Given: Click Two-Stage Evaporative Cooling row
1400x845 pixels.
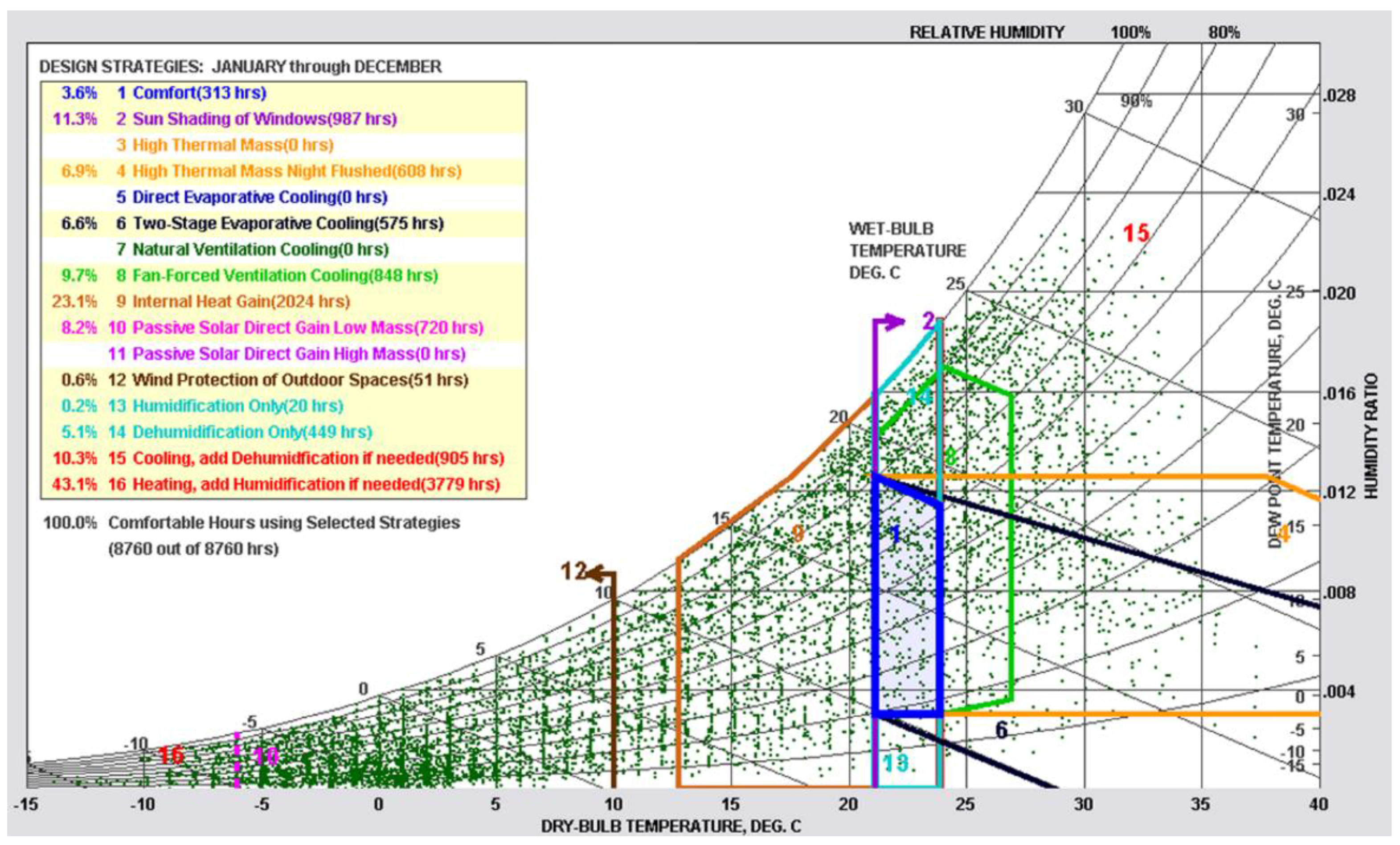Looking at the screenshot, I should click(x=287, y=223).
